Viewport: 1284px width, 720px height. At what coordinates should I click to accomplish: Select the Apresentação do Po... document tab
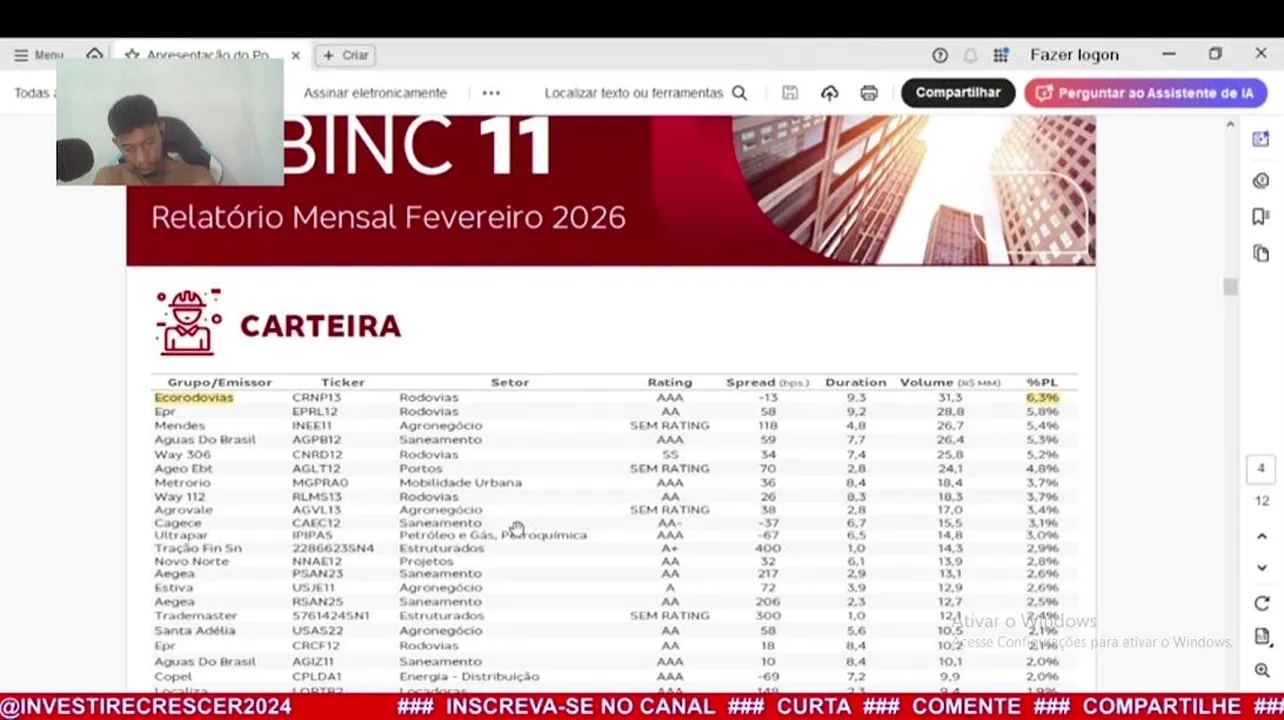click(x=208, y=55)
